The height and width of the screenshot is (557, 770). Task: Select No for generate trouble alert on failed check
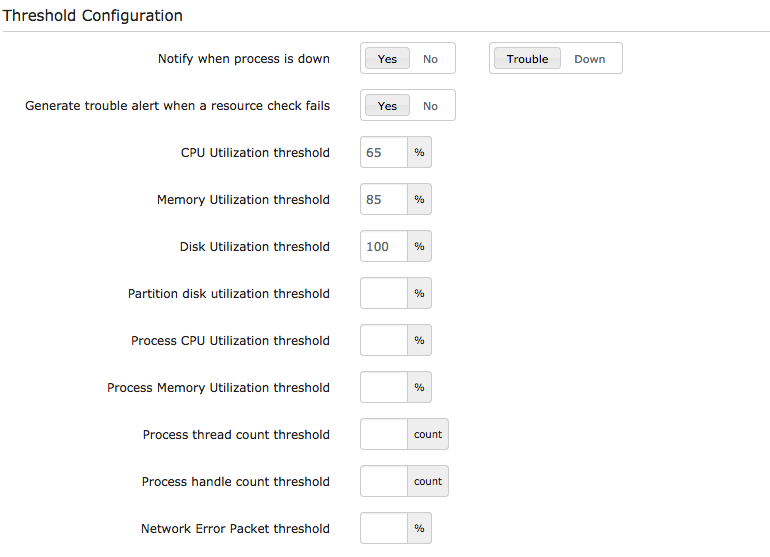[x=430, y=106]
